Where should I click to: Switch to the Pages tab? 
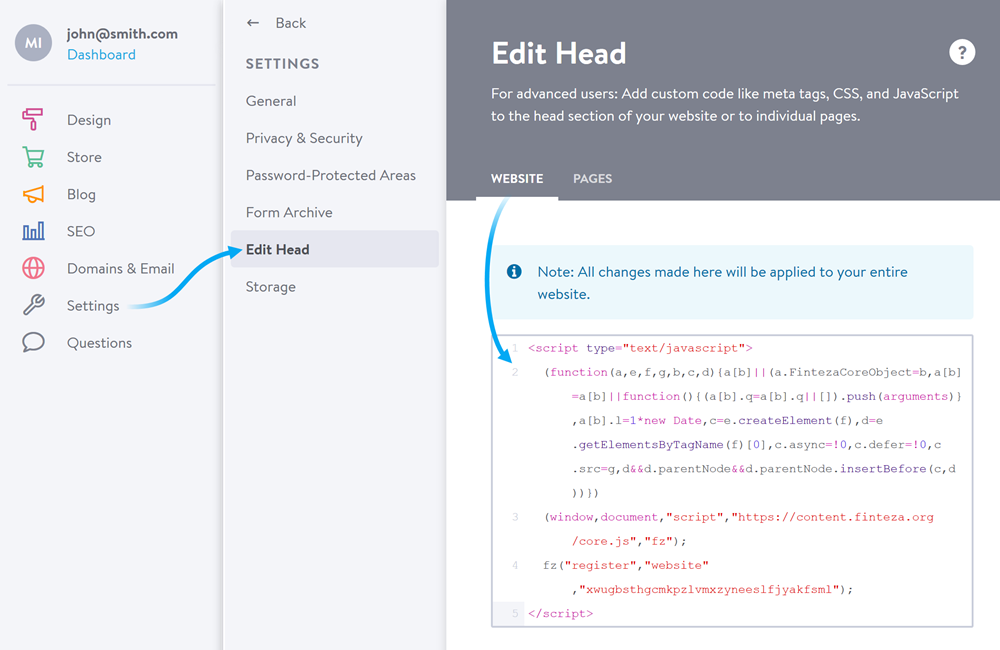[592, 179]
